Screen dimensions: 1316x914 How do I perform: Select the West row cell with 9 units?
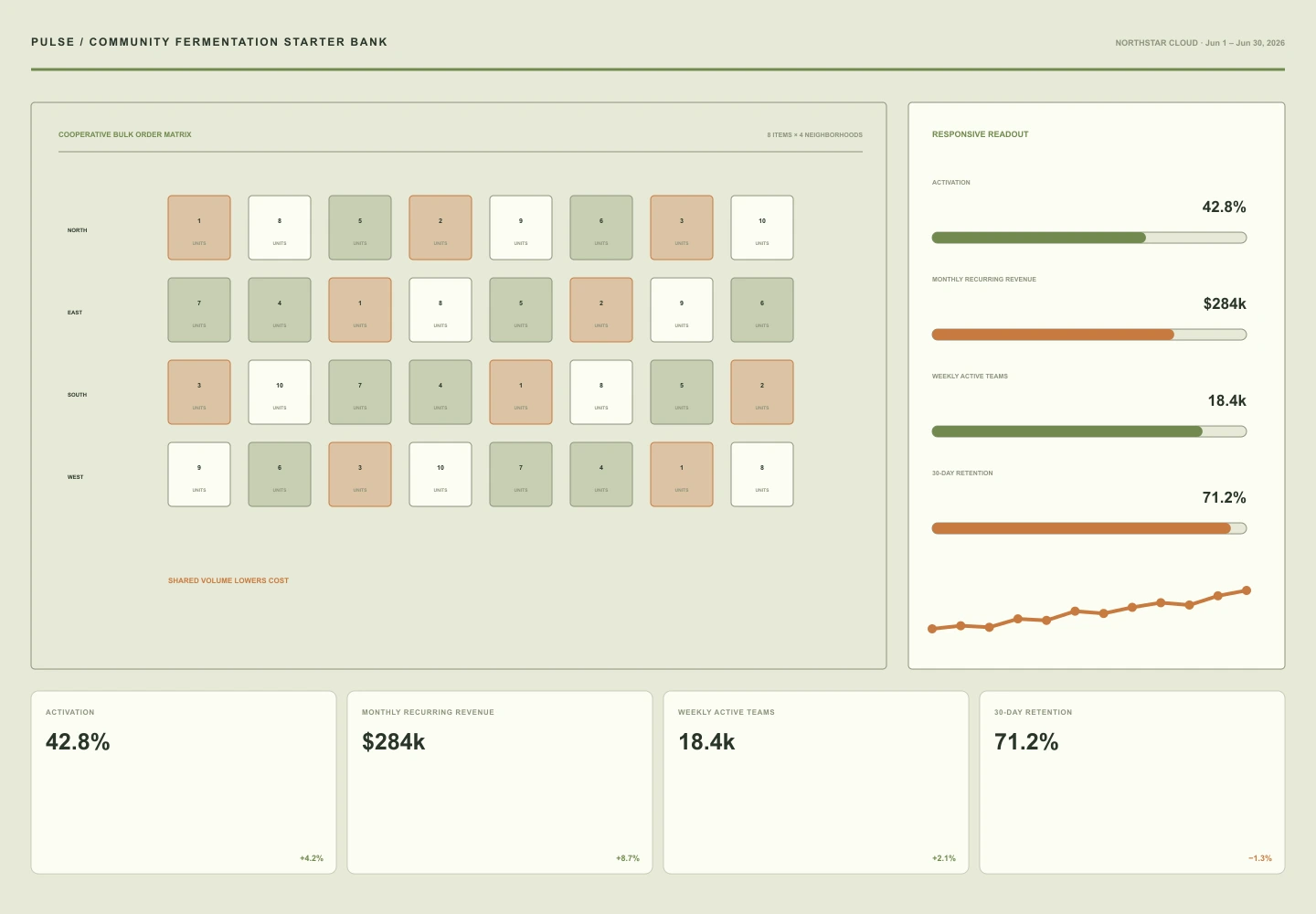click(x=199, y=474)
